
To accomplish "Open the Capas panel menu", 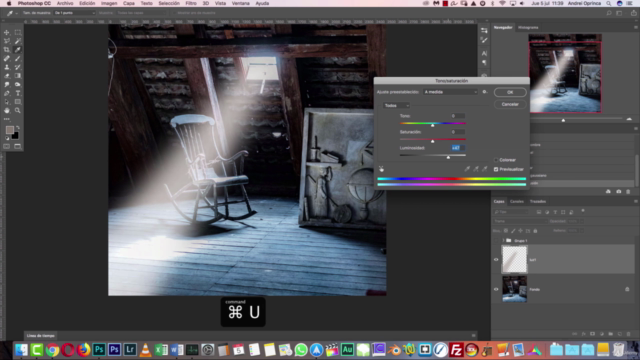I will point(636,201).
